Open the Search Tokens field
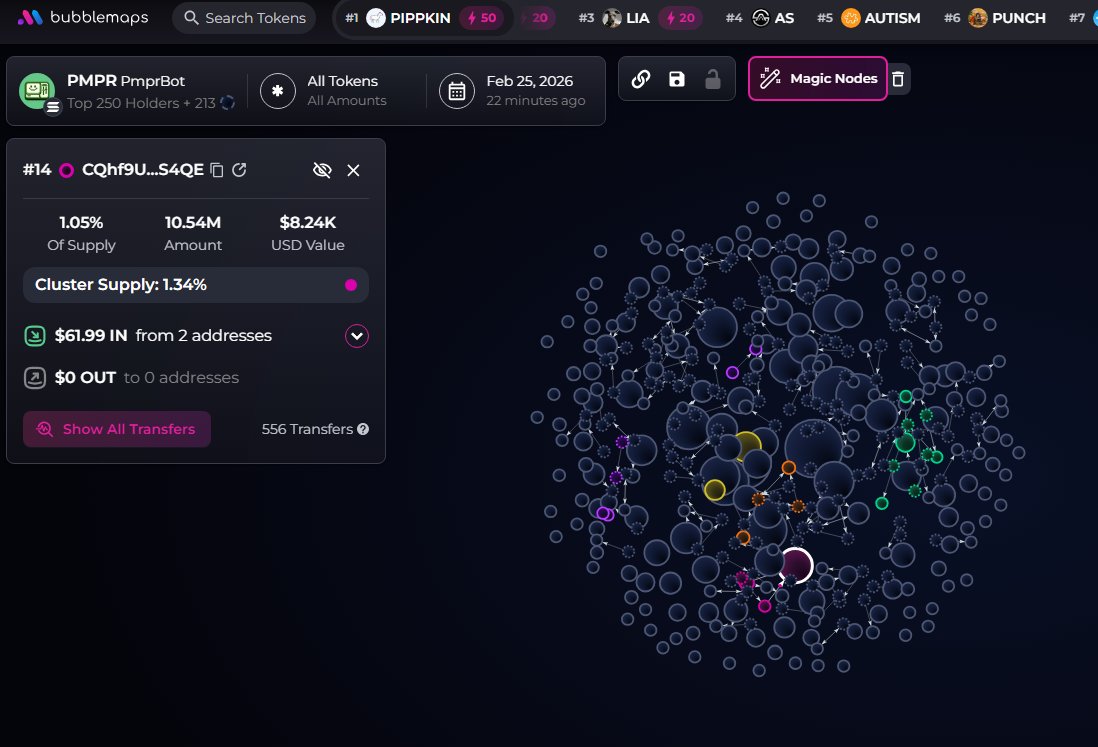The width and height of the screenshot is (1098, 747). click(x=244, y=18)
